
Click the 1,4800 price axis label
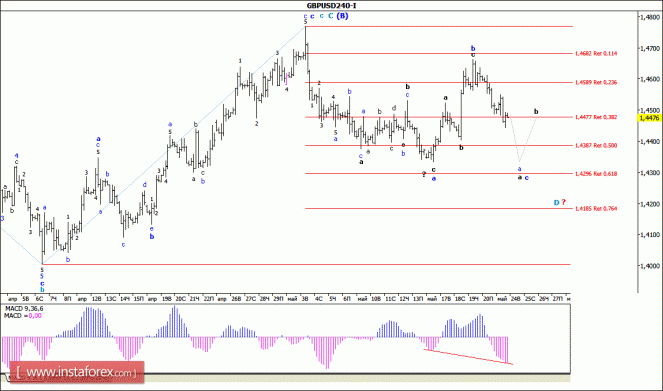click(x=649, y=17)
